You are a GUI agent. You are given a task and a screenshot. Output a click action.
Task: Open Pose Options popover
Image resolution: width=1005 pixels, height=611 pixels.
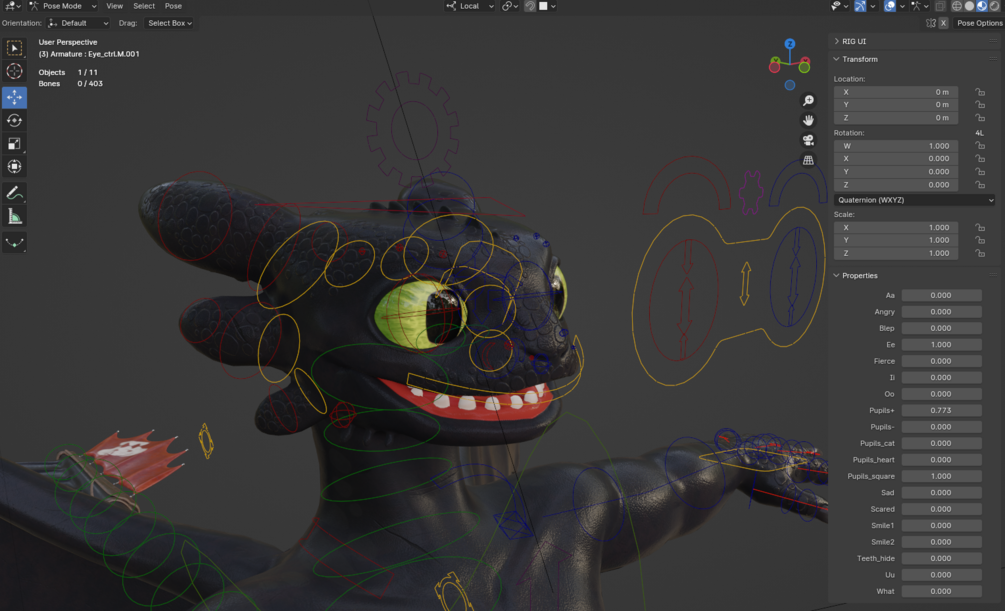979,23
